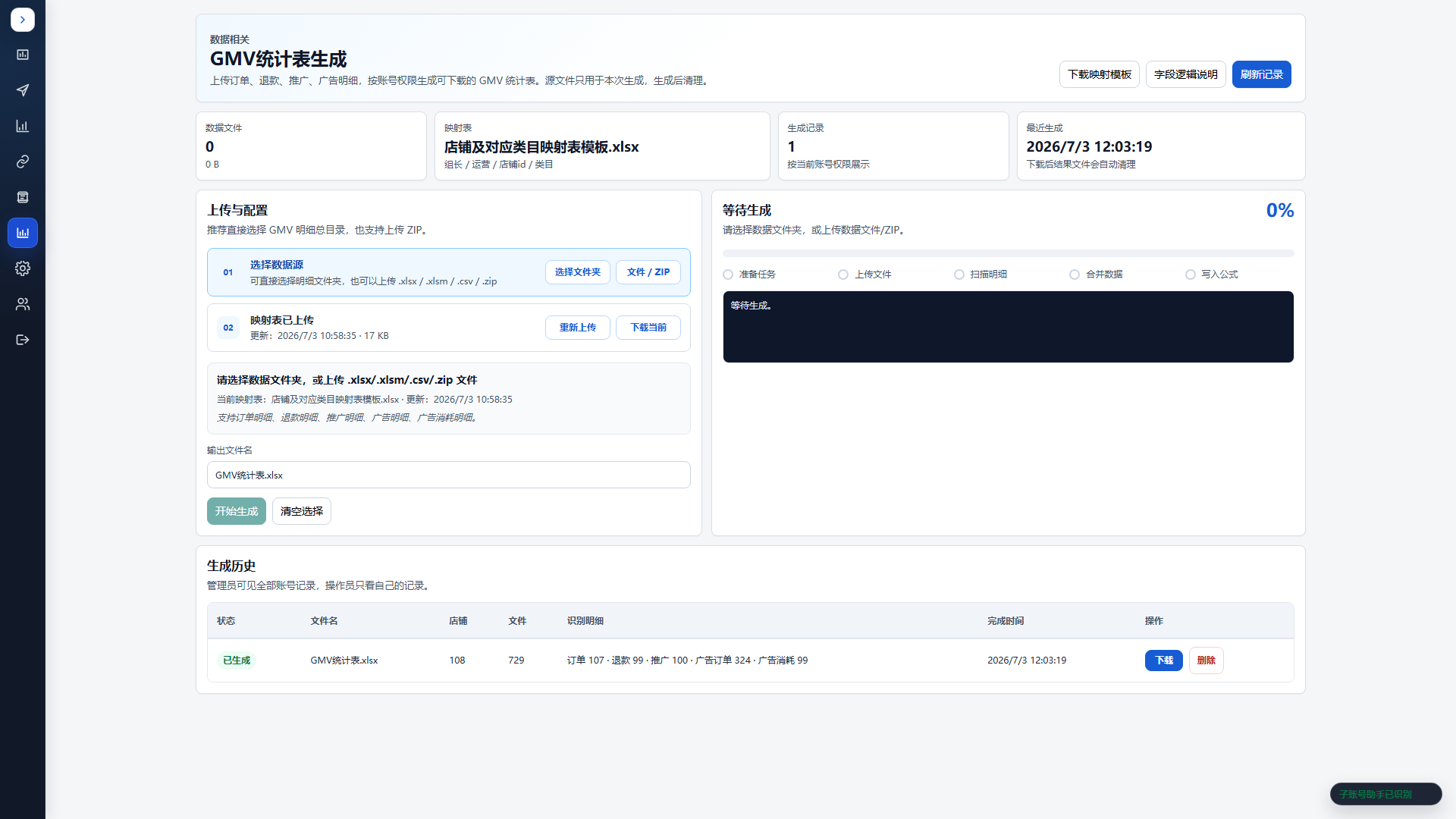Click the 清空选择 button

click(x=301, y=511)
